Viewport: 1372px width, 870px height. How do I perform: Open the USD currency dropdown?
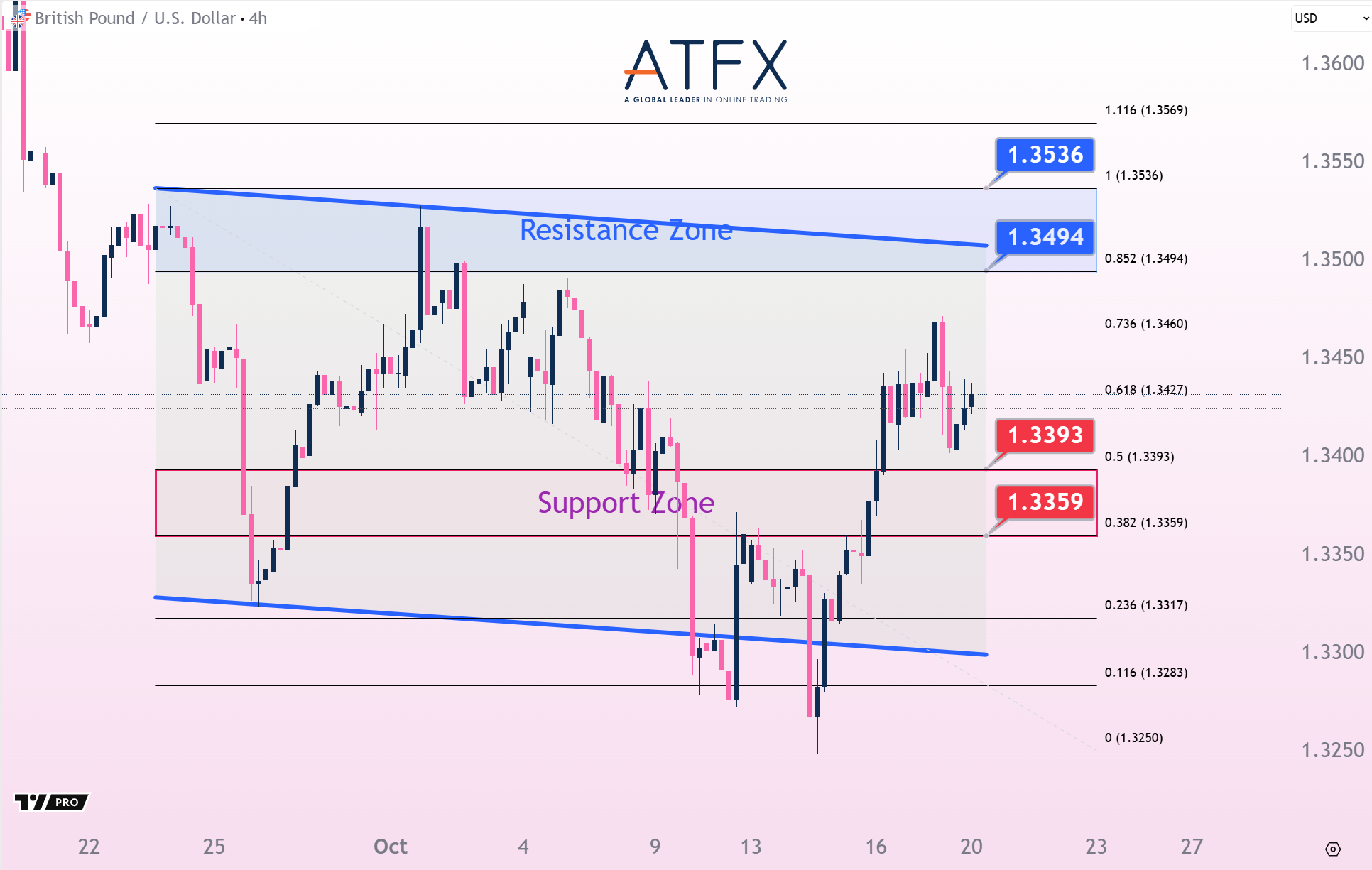1331,18
